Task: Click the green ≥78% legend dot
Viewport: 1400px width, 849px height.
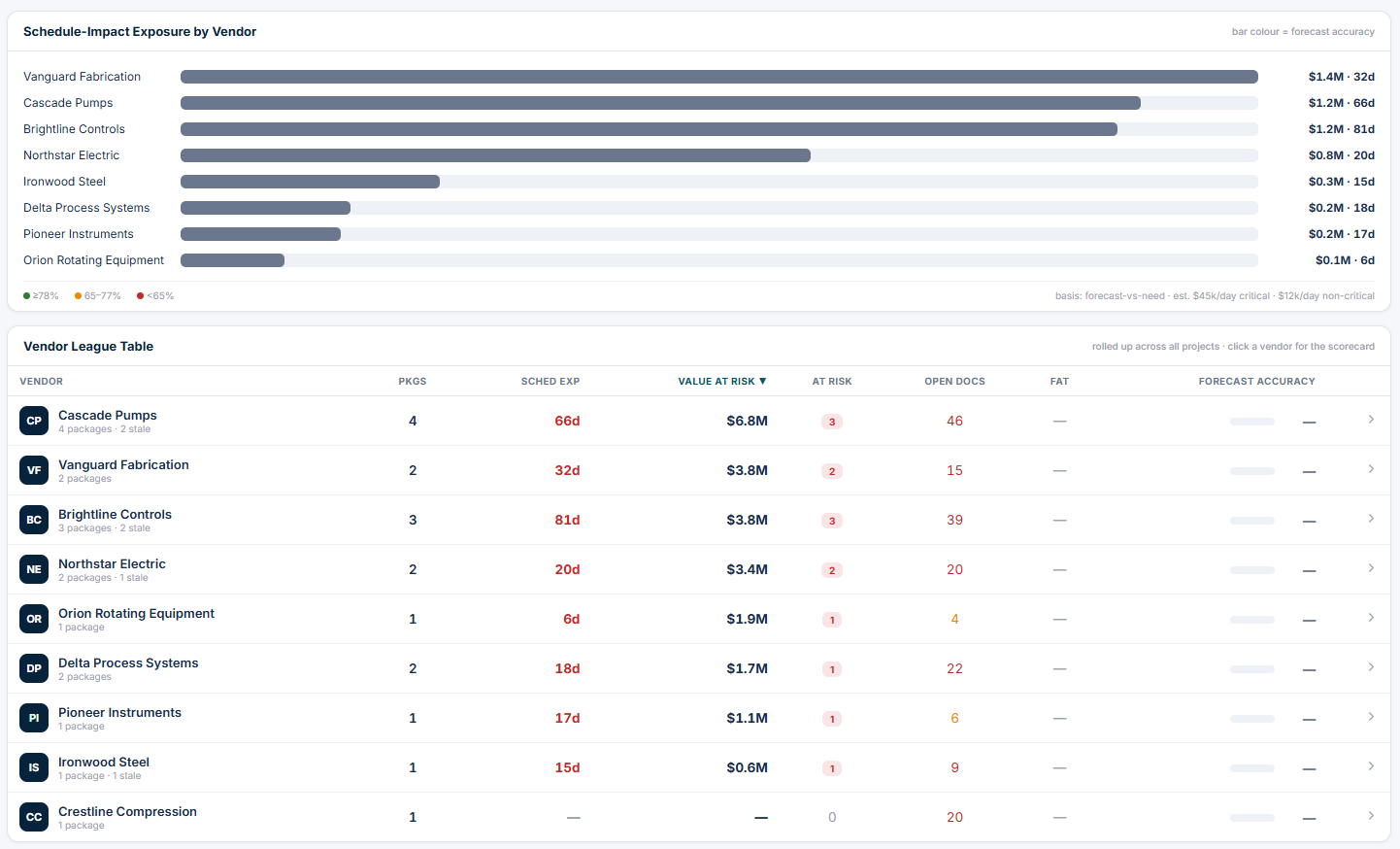Action: click(x=26, y=296)
